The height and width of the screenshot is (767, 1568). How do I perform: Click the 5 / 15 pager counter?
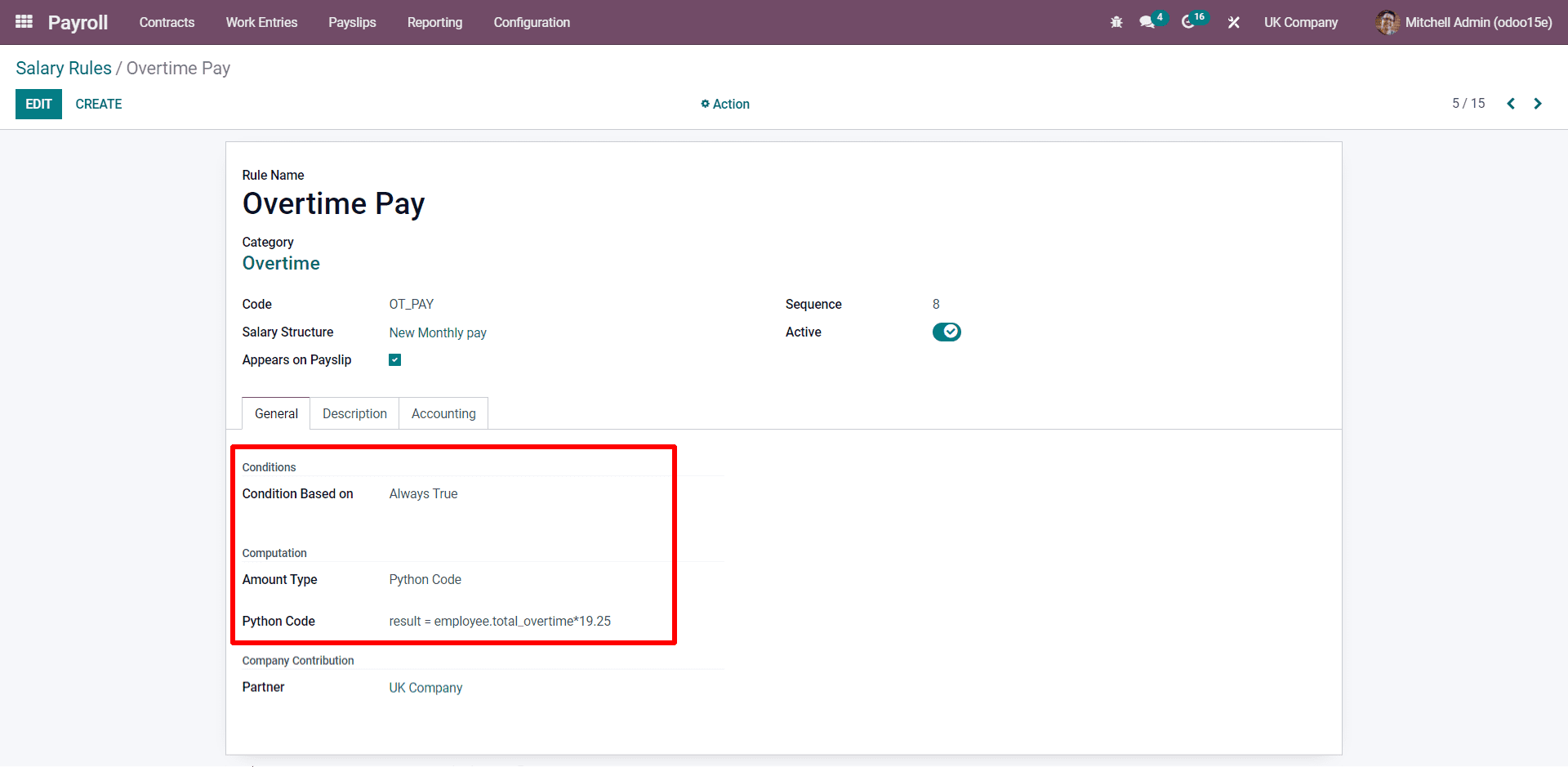coord(1468,104)
